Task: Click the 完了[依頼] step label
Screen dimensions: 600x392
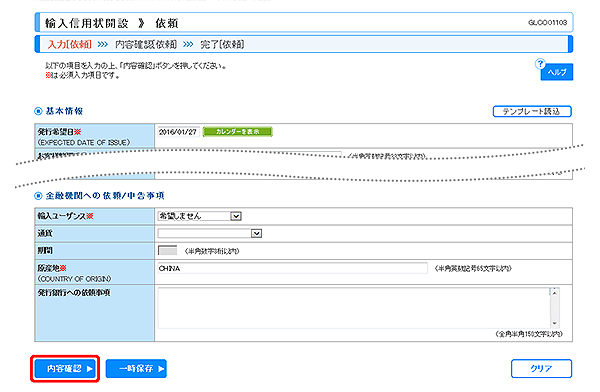Action: pos(222,44)
